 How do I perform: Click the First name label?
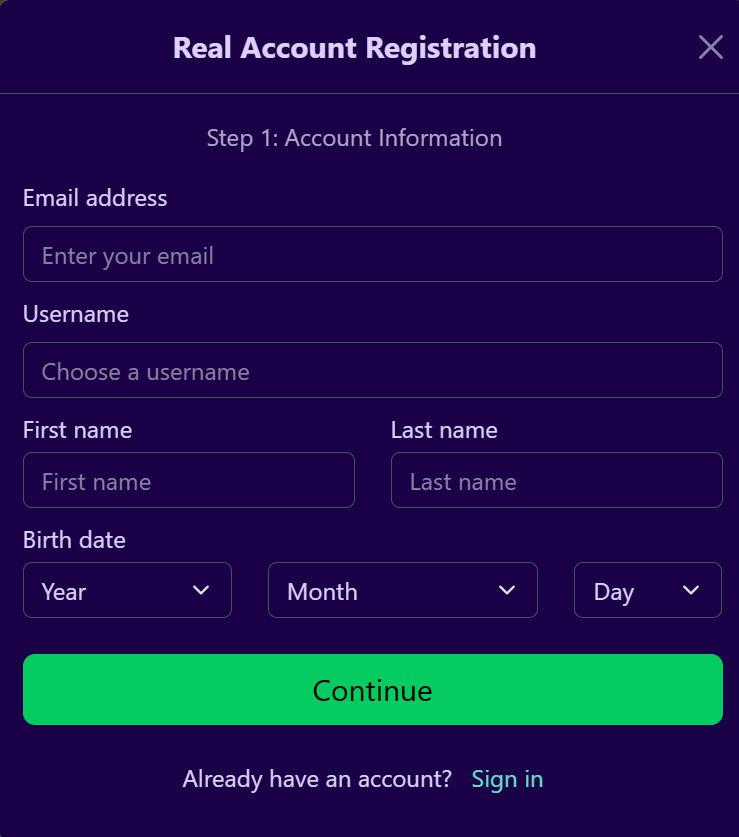click(x=77, y=430)
